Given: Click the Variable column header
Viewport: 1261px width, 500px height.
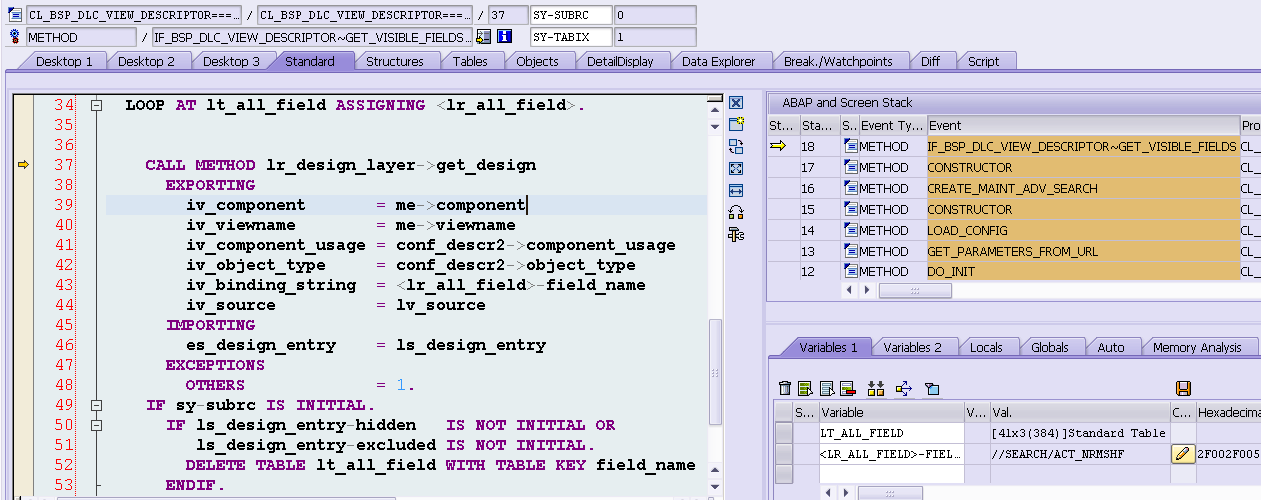Looking at the screenshot, I should (891, 412).
